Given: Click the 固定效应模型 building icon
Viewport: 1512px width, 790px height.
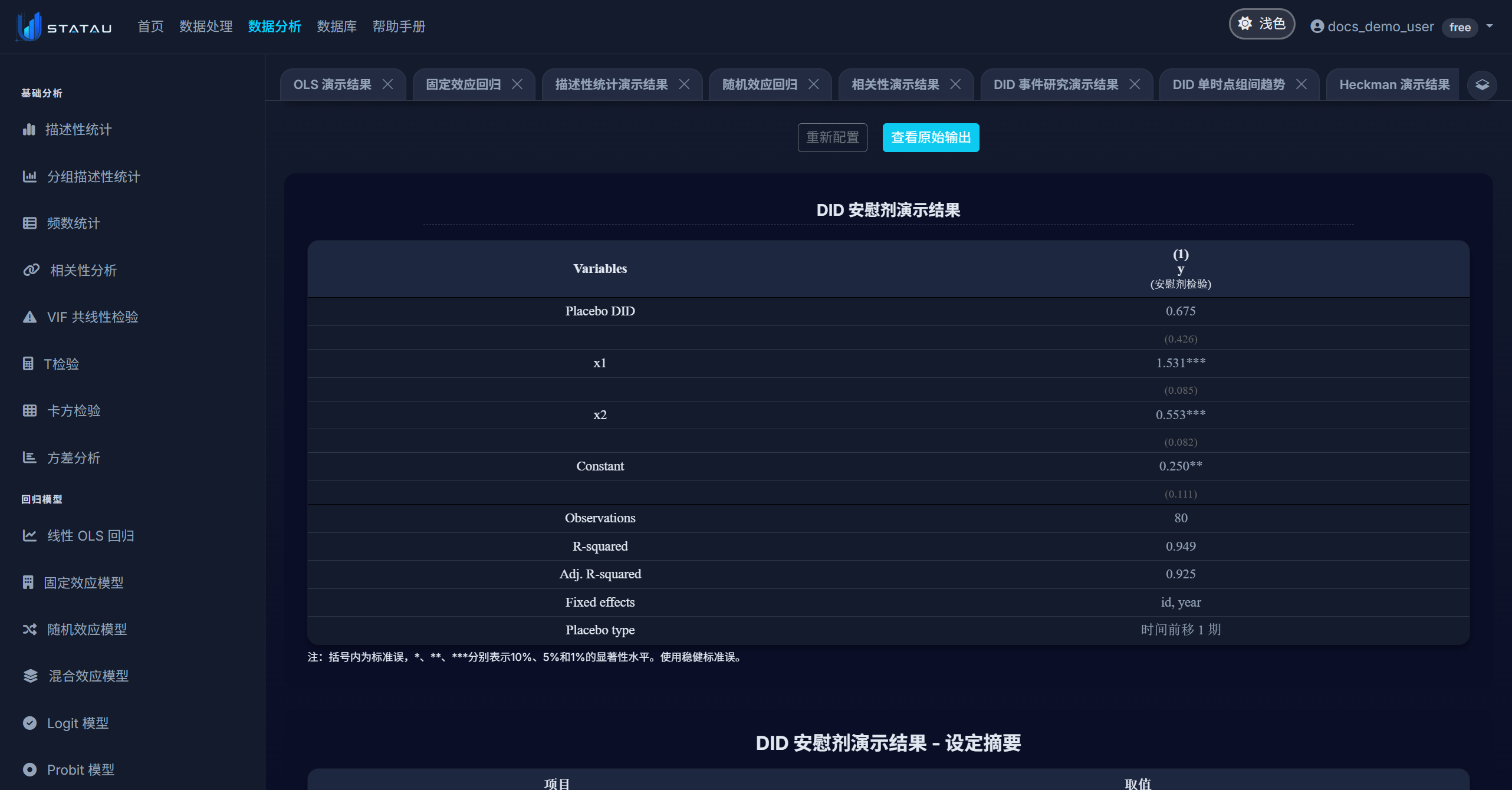Looking at the screenshot, I should tap(28, 582).
